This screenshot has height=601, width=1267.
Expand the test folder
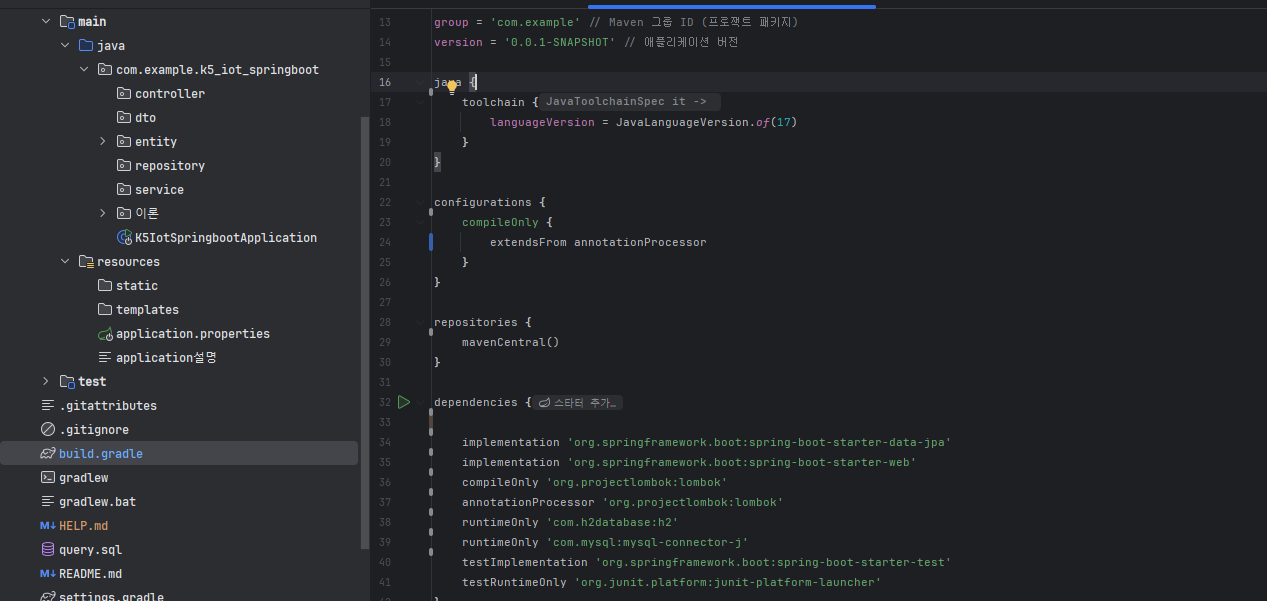(46, 382)
